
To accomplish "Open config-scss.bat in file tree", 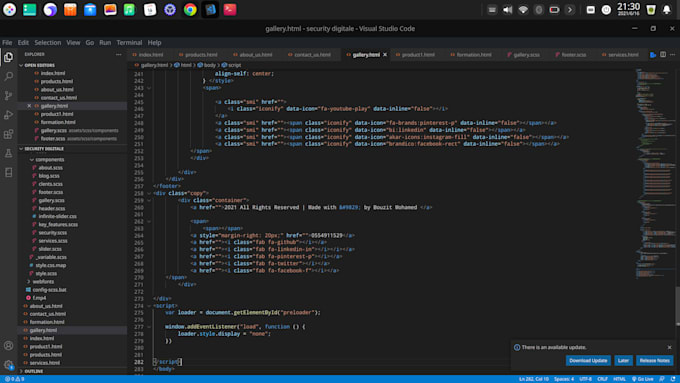I will click(49, 290).
